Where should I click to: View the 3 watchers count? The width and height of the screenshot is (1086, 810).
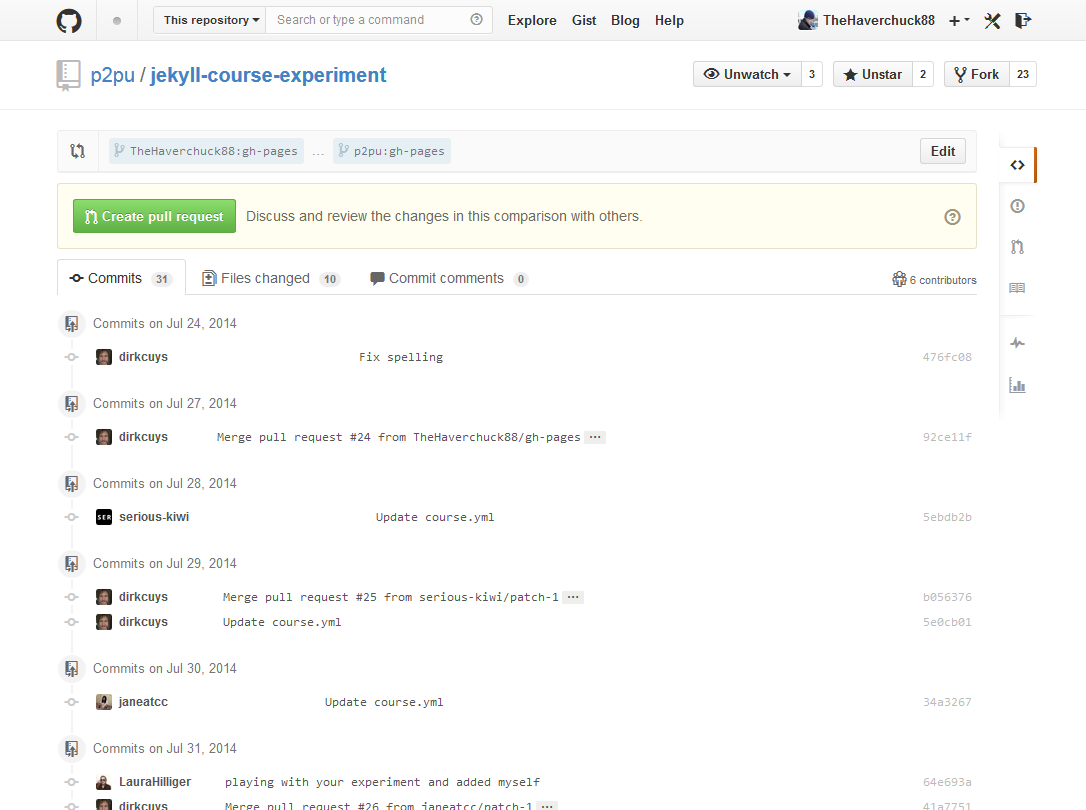click(x=812, y=74)
